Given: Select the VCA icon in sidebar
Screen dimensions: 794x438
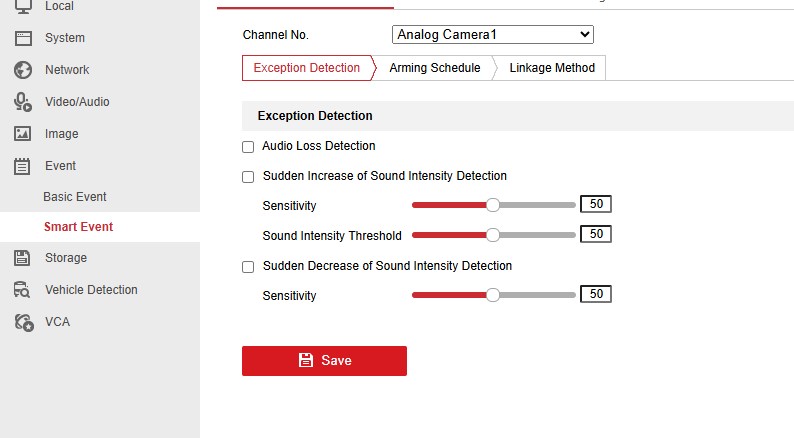Looking at the screenshot, I should tap(22, 322).
